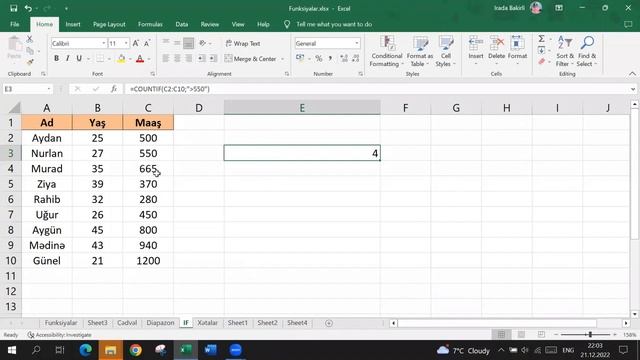640x360 pixels.
Task: Click the Increase Indent icon
Action: [x=213, y=59]
